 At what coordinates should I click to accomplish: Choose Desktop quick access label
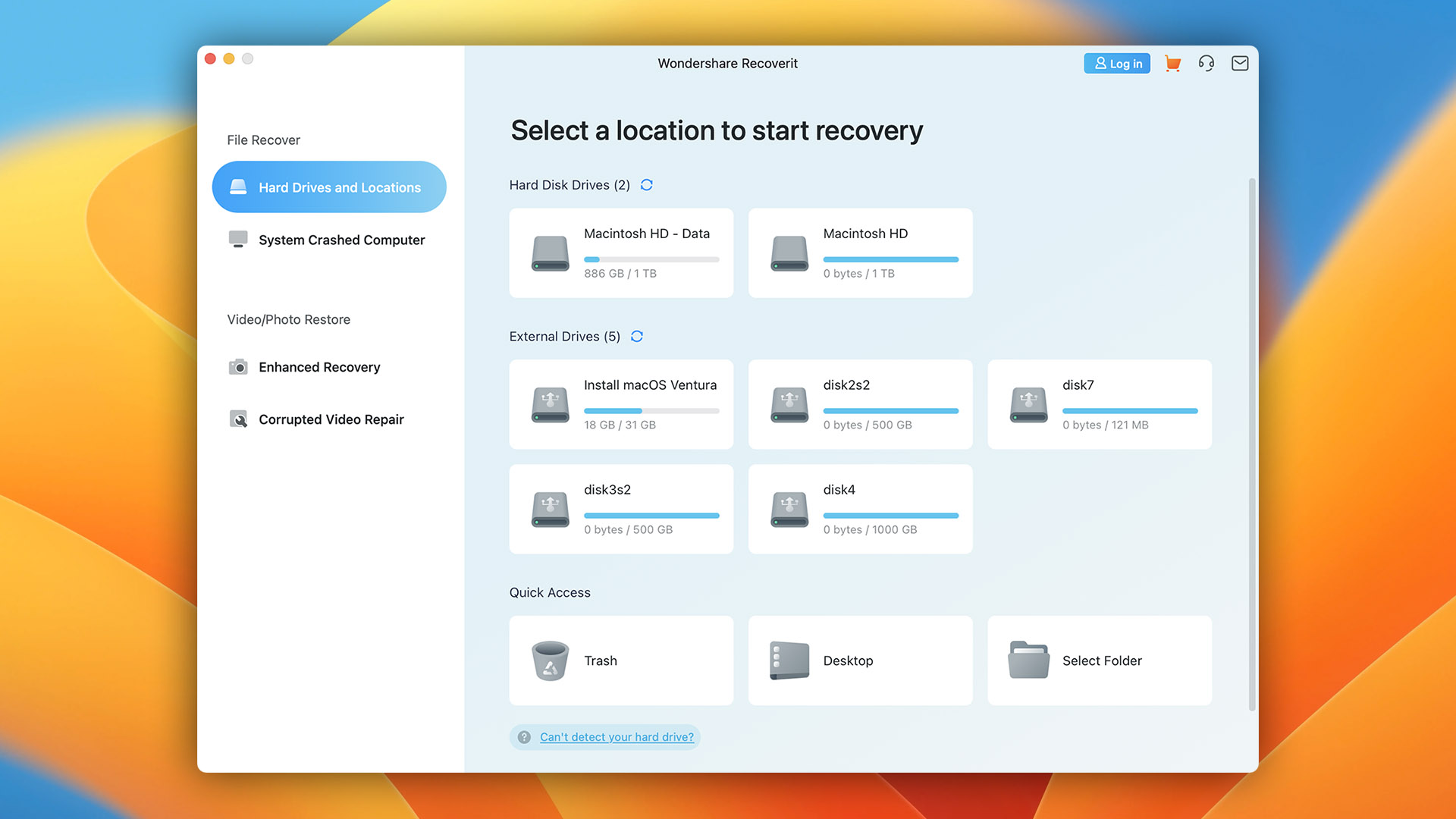coord(848,661)
